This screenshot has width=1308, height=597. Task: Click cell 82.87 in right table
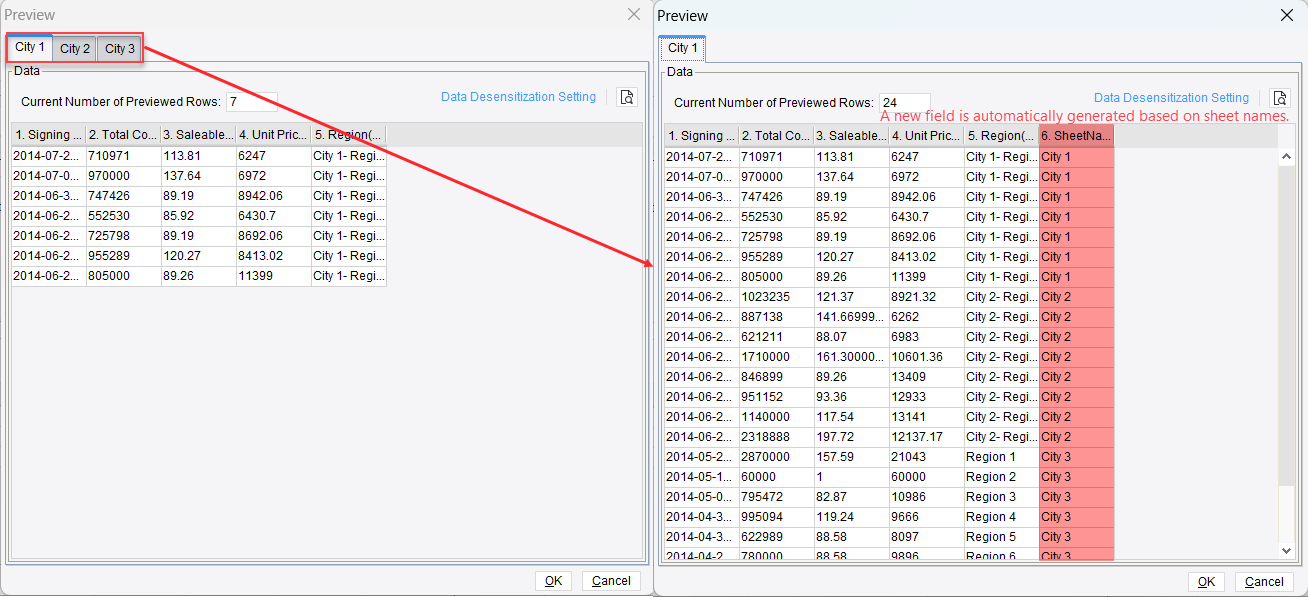pos(851,497)
